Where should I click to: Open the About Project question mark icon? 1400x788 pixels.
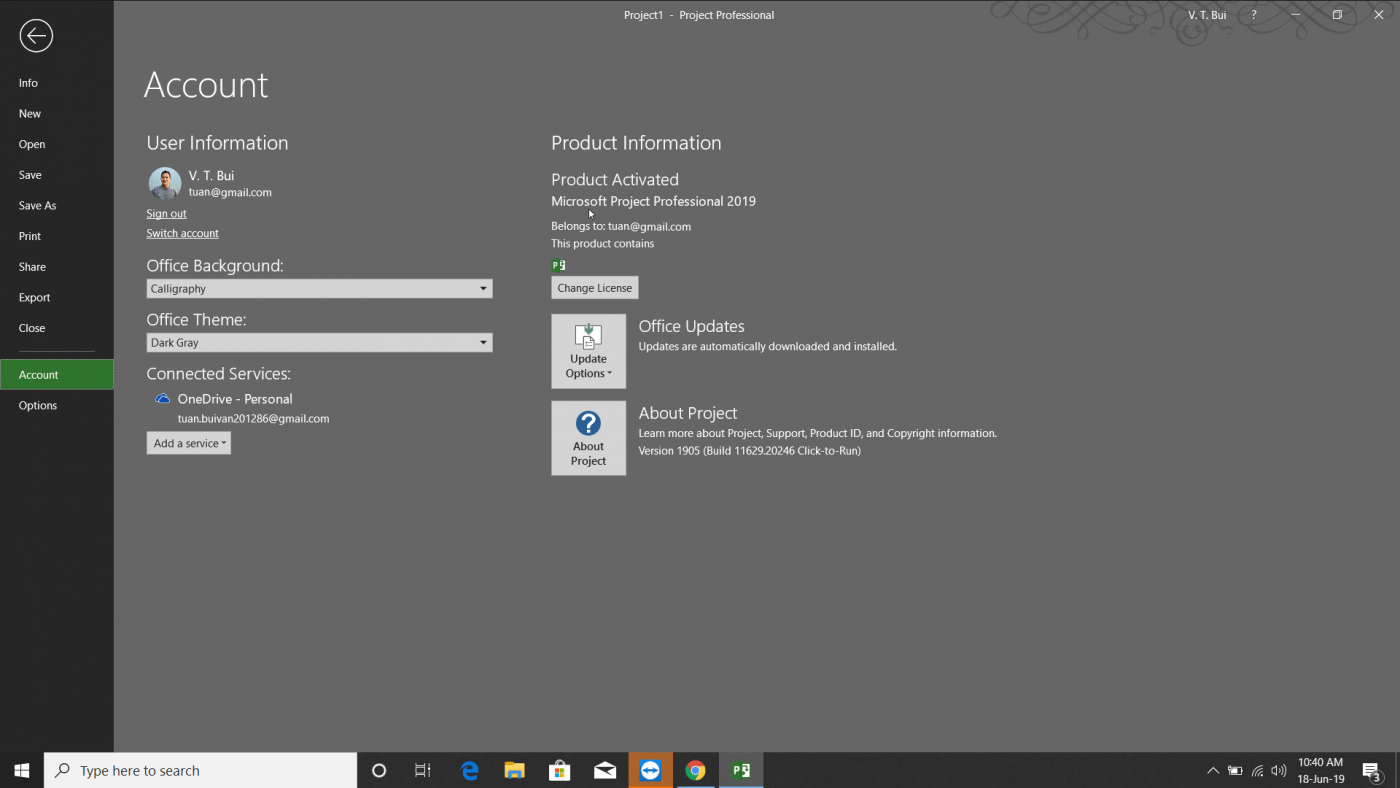click(x=588, y=424)
